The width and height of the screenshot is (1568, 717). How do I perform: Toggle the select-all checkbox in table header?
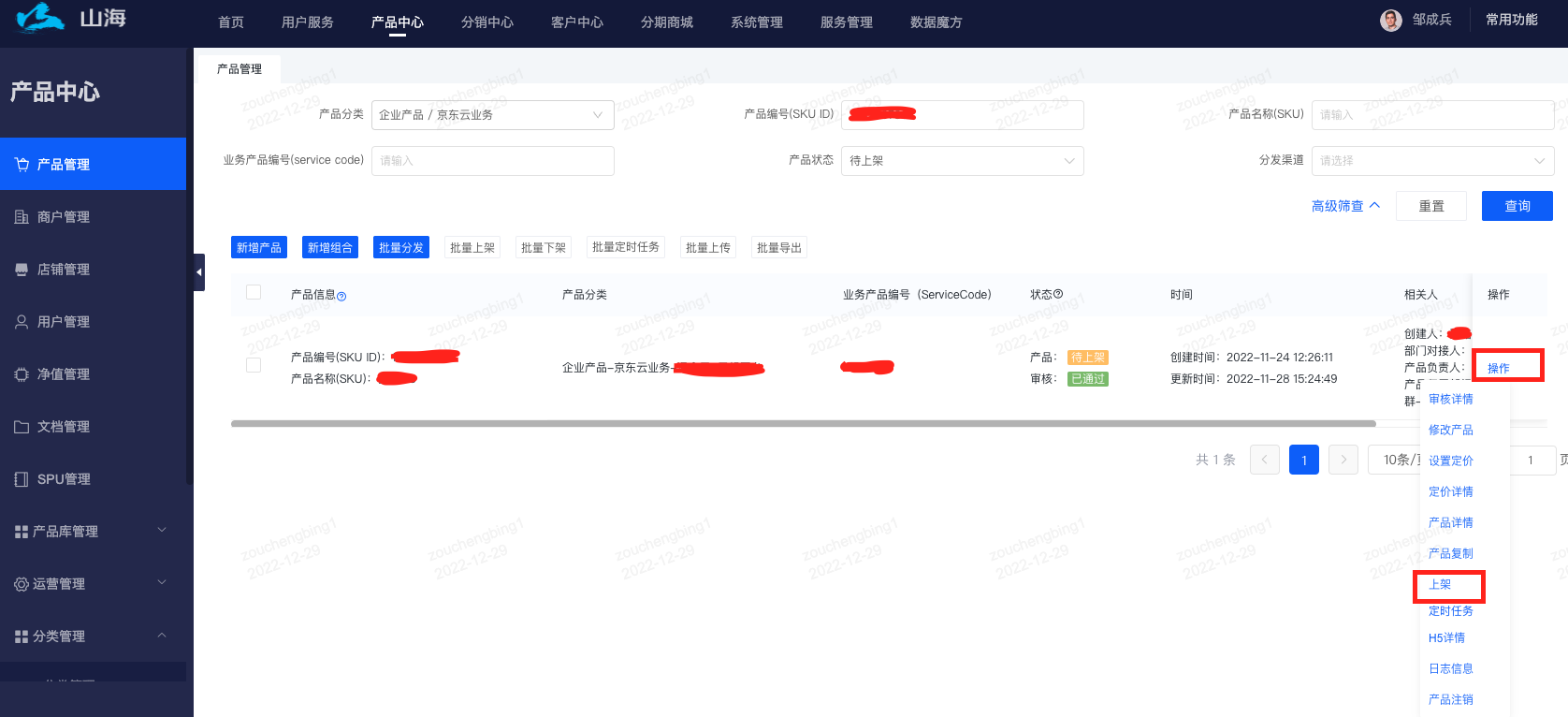coord(254,292)
